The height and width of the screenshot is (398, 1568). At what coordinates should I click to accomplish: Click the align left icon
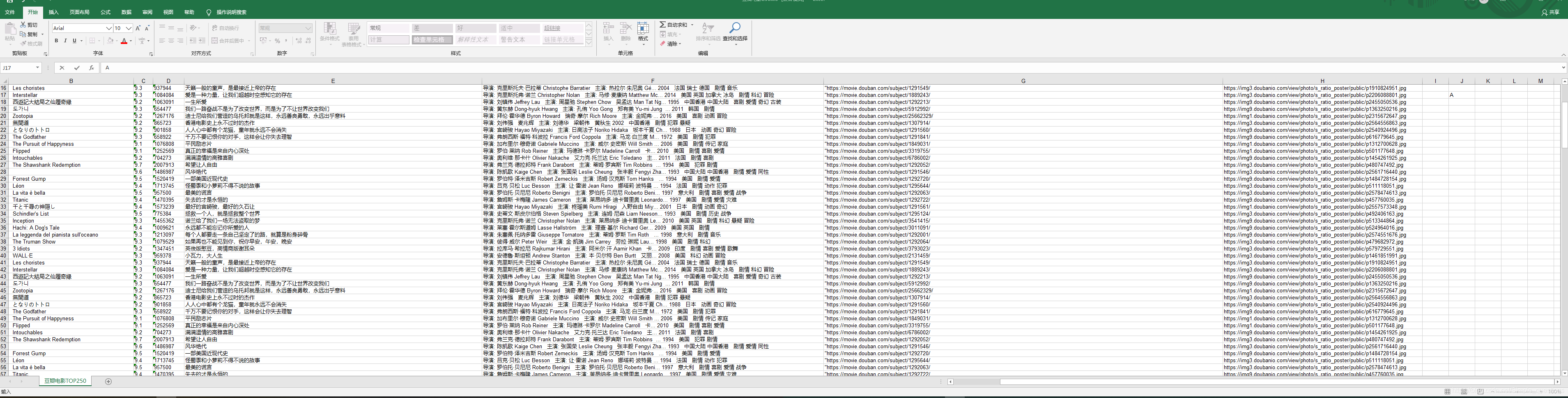(162, 41)
